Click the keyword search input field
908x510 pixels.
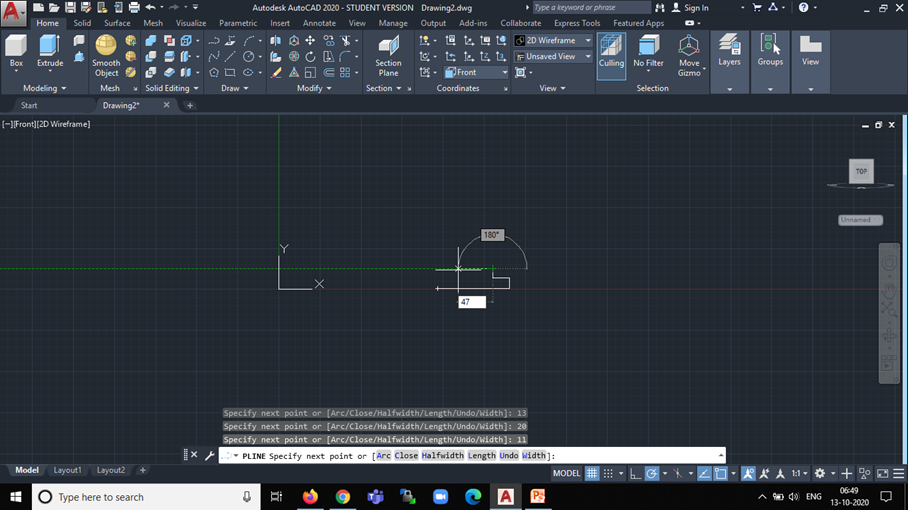pyautogui.click(x=591, y=8)
